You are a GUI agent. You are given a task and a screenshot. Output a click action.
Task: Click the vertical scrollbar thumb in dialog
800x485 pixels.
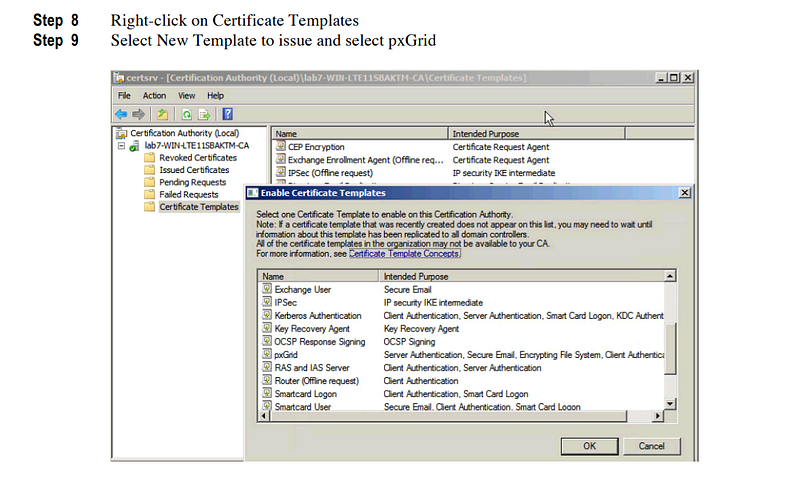pyautogui.click(x=670, y=349)
